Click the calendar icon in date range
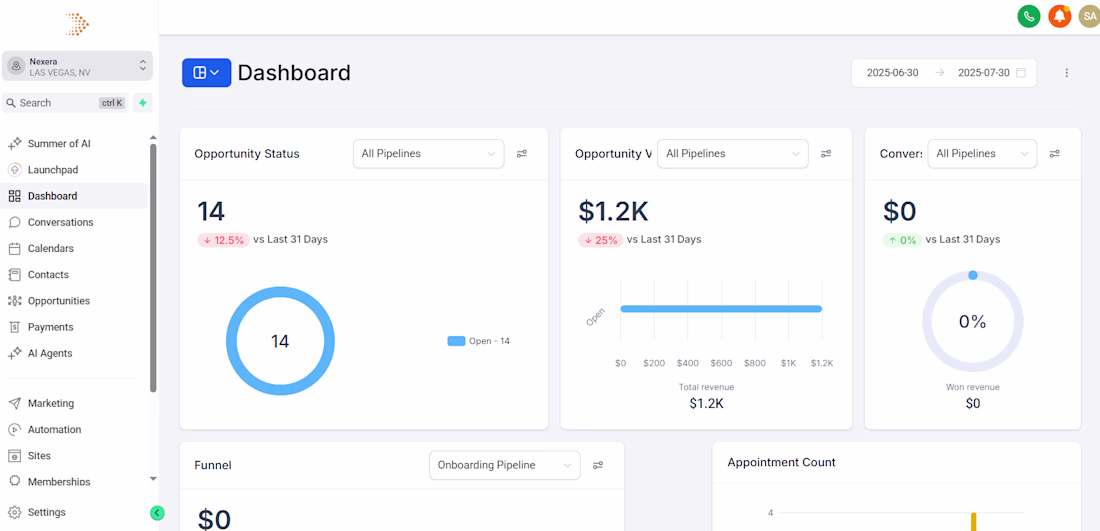Screen dimensions: 1100x531 (1021, 73)
